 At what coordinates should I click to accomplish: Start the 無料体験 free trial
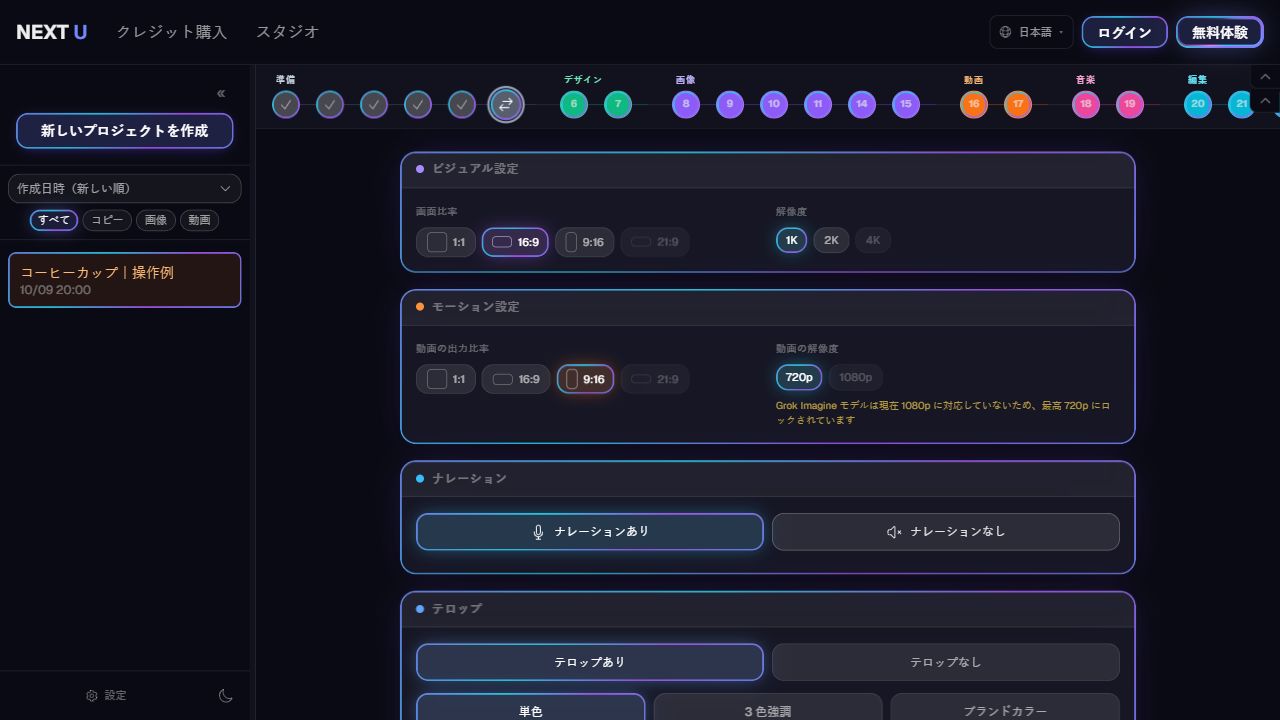point(1220,32)
